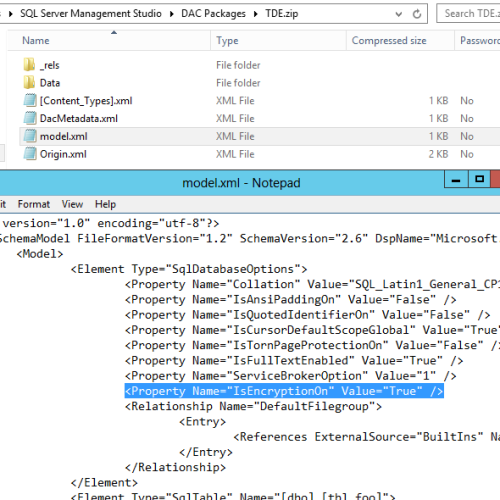Screen dimensions: 500x500
Task: Open the _rels folder icon
Action: coord(29,65)
